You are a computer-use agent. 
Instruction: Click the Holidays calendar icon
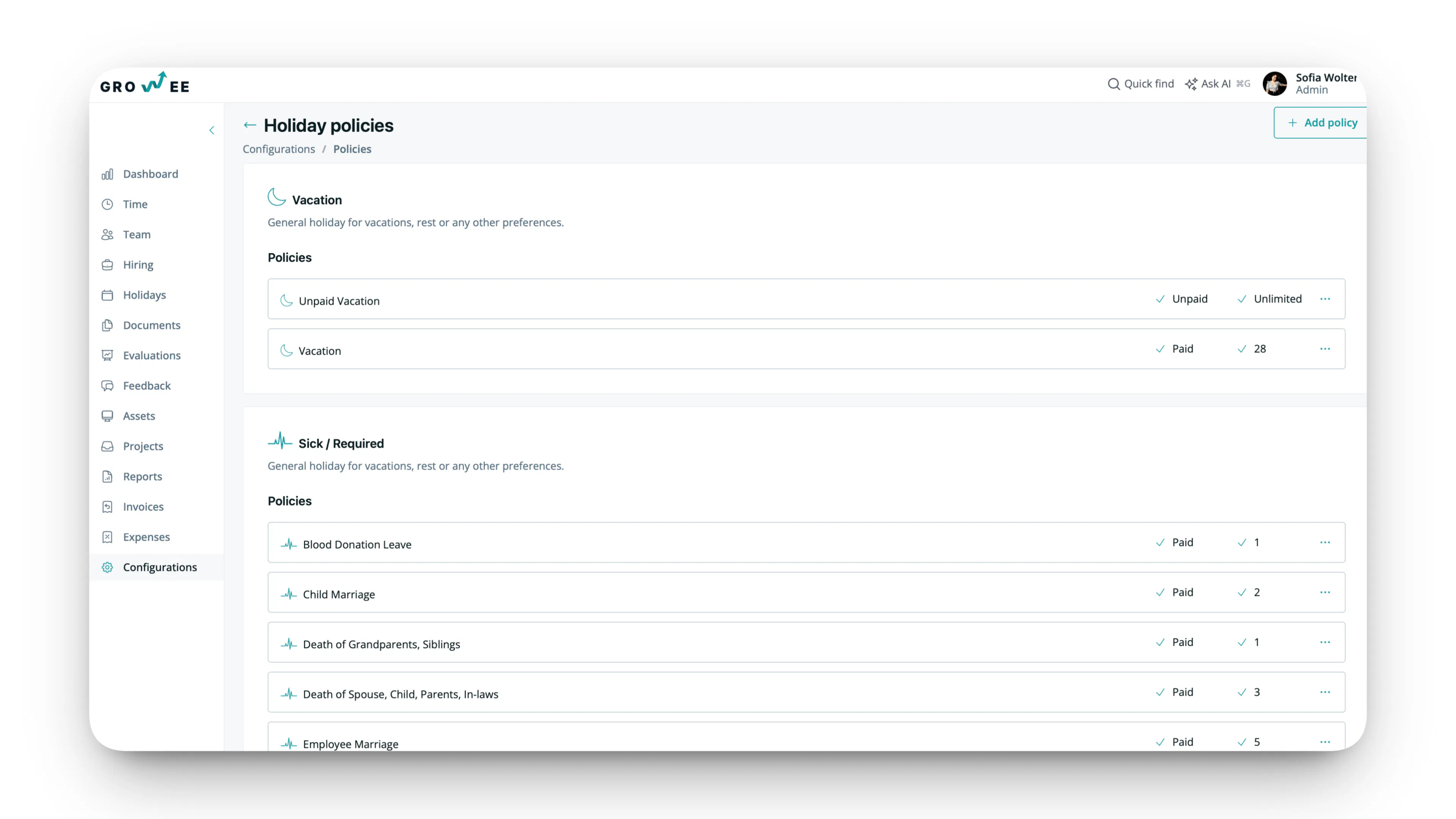point(107,295)
